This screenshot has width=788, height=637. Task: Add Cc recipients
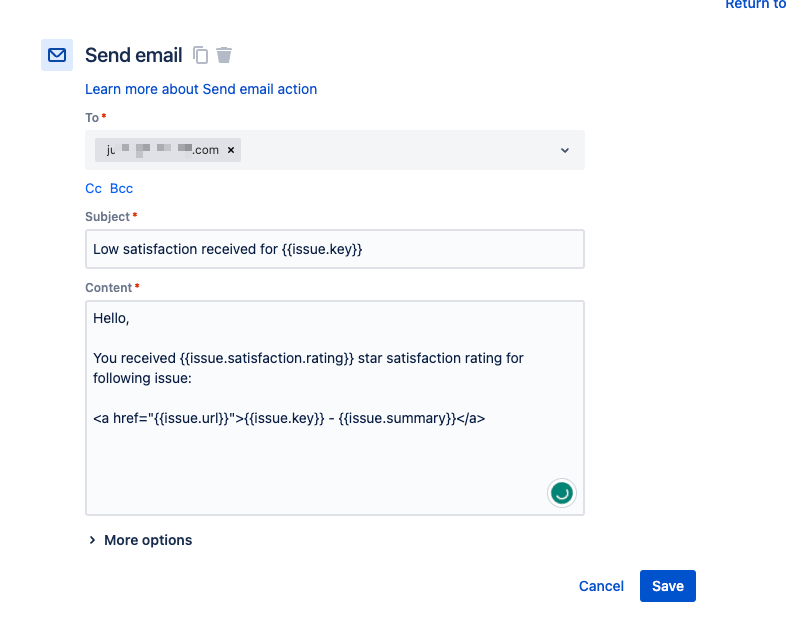93,188
